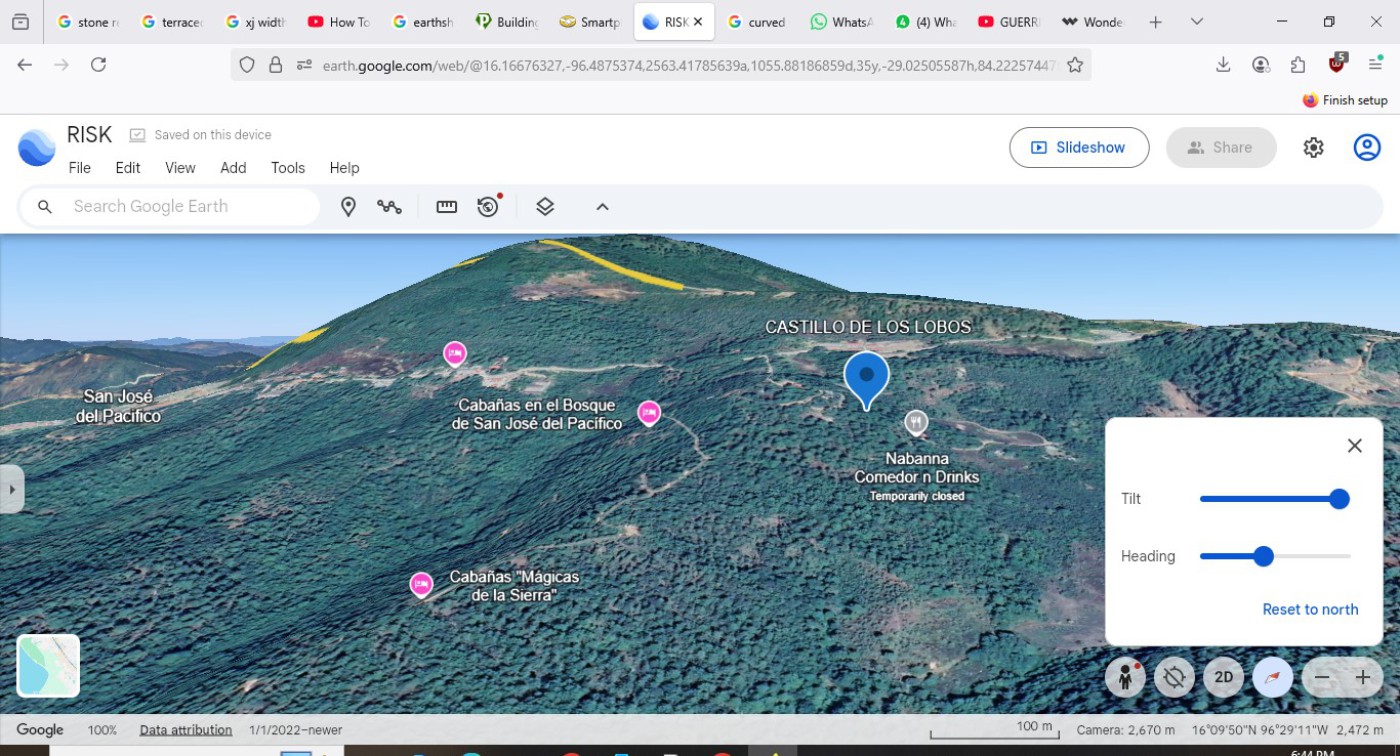The height and width of the screenshot is (756, 1400).
Task: Close the Tilt and Heading panel
Action: pyautogui.click(x=1354, y=446)
